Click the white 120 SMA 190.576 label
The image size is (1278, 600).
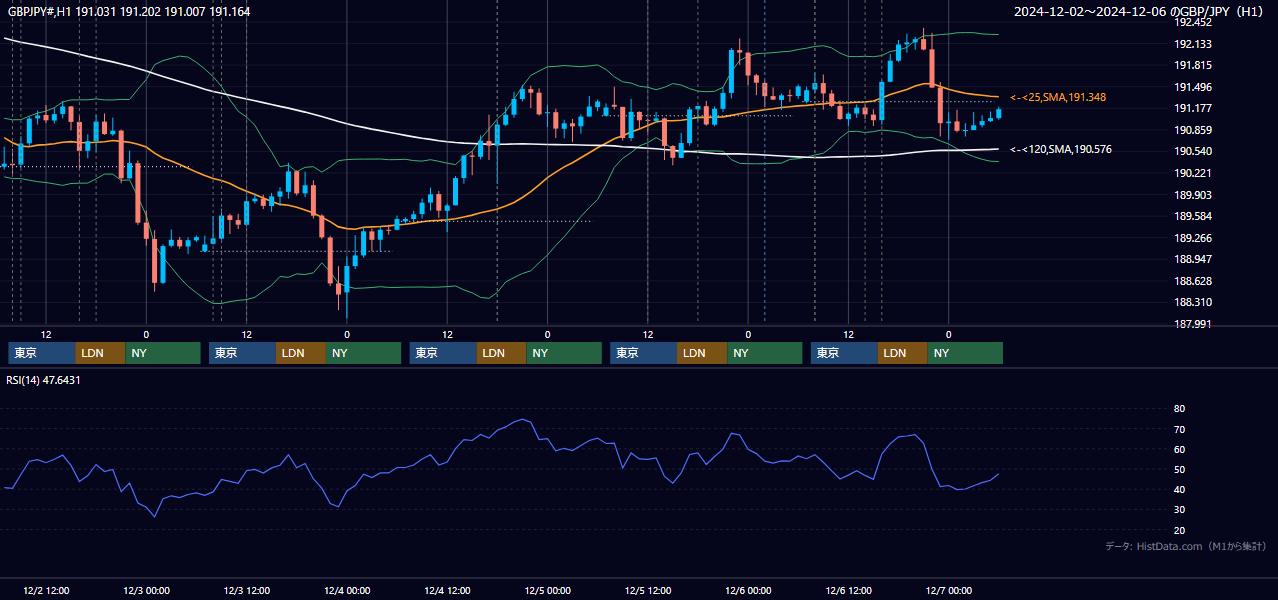point(1061,149)
